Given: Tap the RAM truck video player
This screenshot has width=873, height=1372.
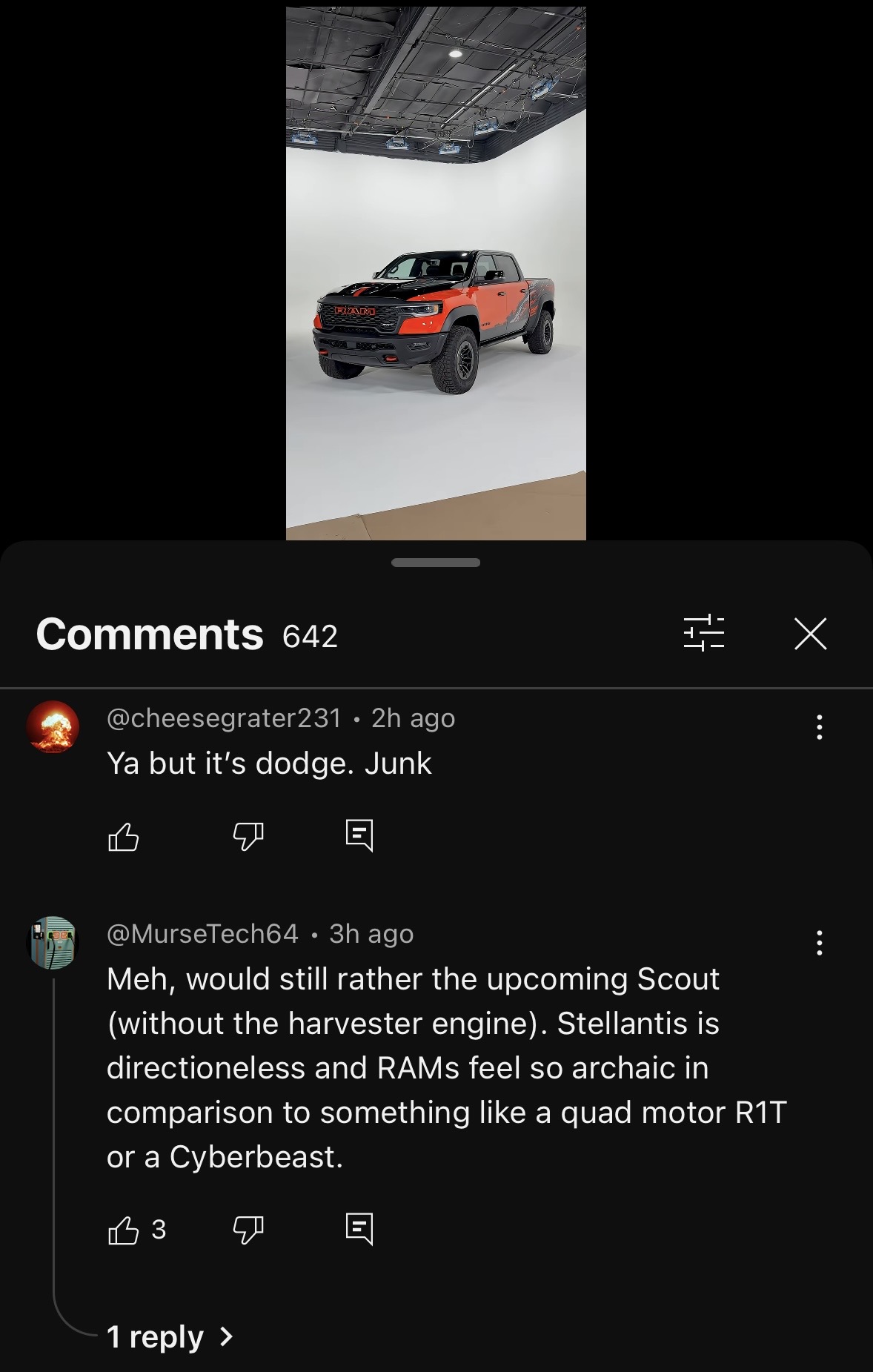Looking at the screenshot, I should tap(436, 273).
